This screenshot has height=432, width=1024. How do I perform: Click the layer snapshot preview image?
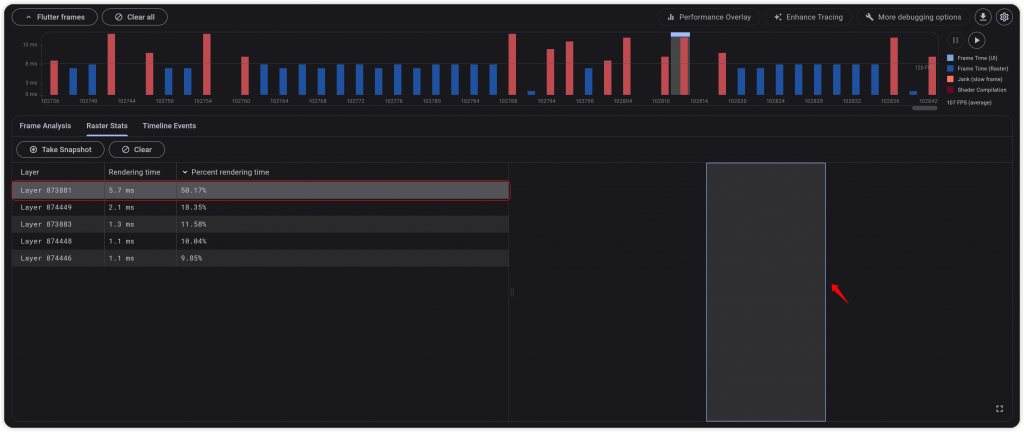[x=765, y=292]
